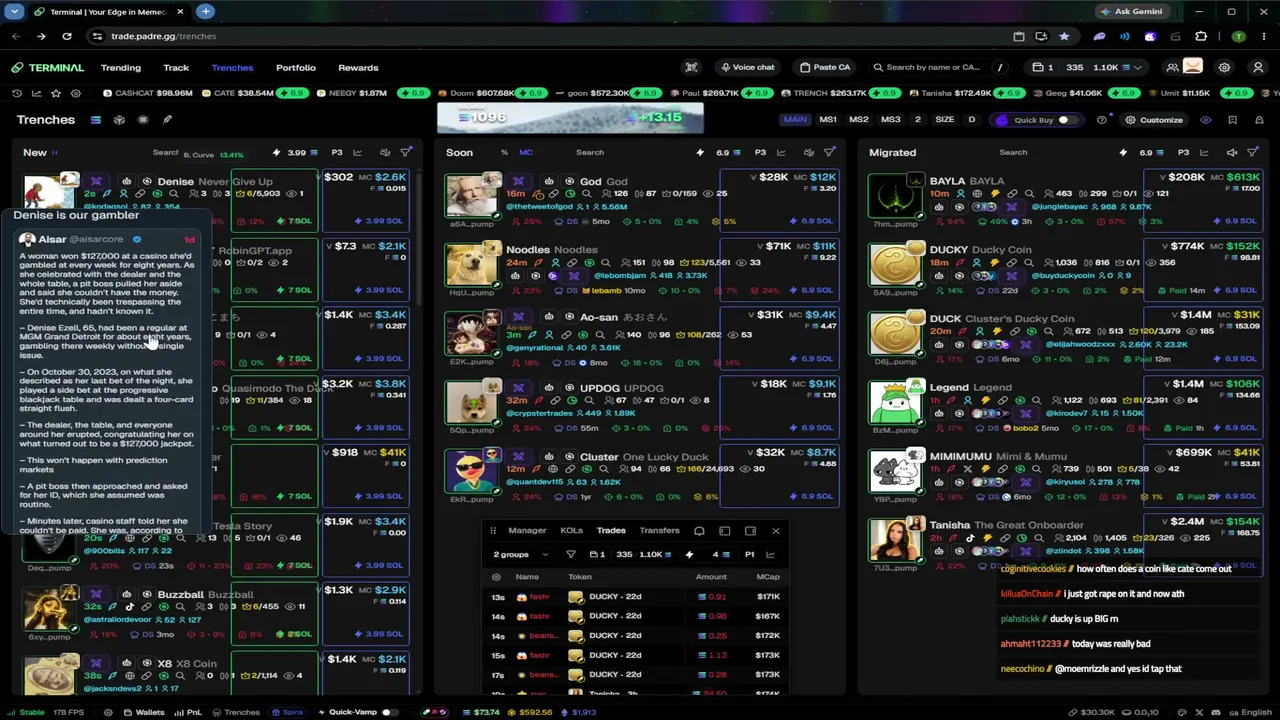Open the English language selector
The image size is (1280, 720).
click(1249, 712)
